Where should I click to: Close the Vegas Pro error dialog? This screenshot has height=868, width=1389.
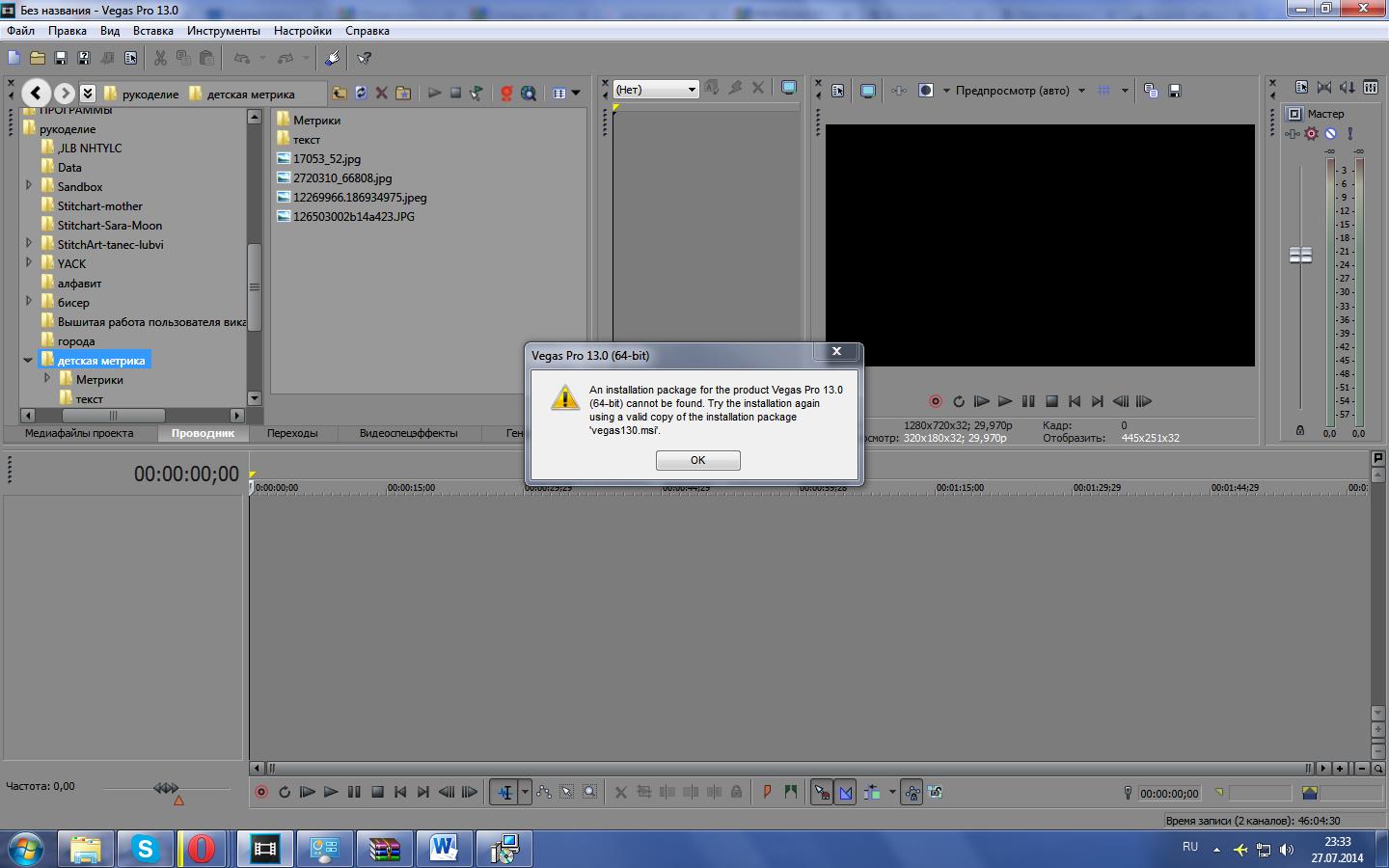pos(837,352)
